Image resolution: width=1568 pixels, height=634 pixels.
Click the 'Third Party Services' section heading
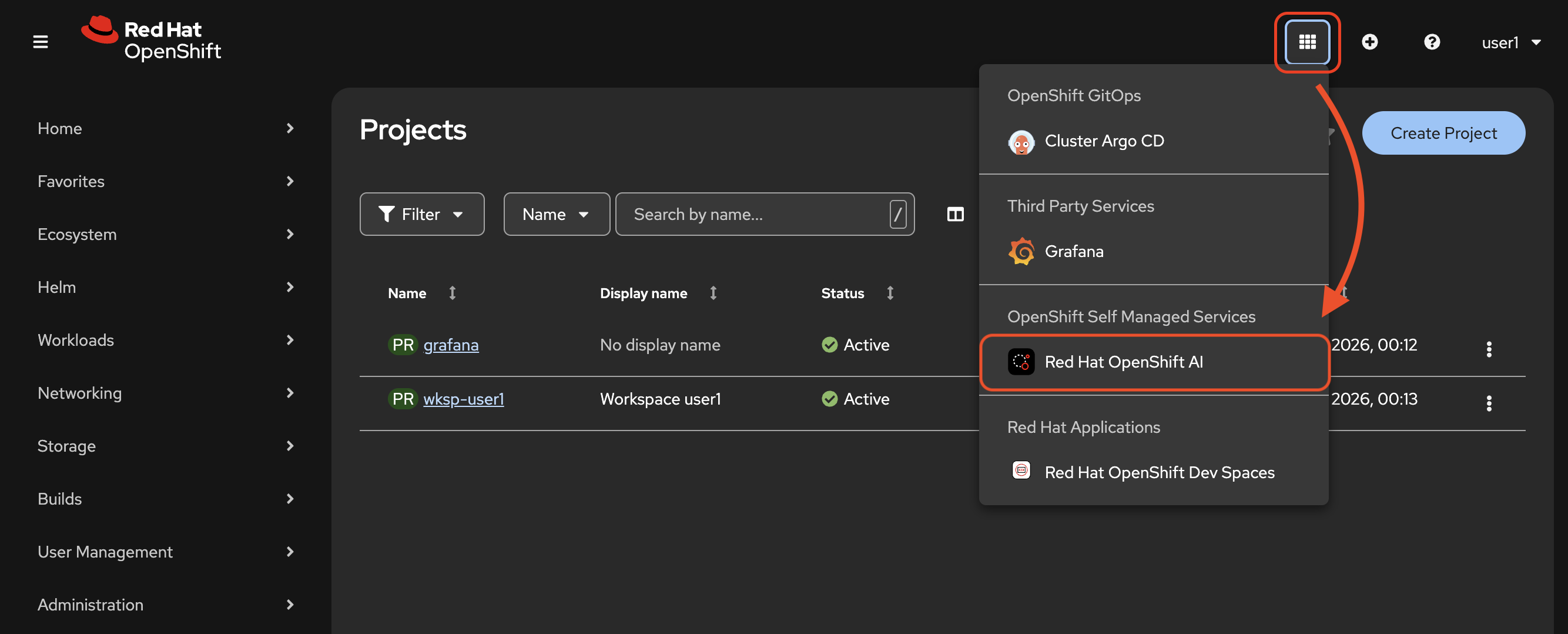click(x=1080, y=206)
